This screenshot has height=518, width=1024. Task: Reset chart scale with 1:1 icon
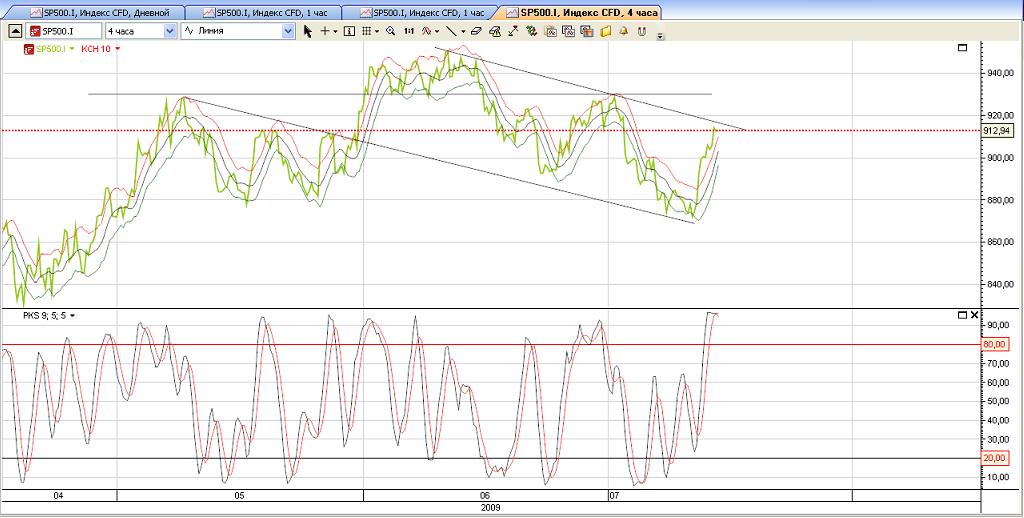pyautogui.click(x=409, y=31)
